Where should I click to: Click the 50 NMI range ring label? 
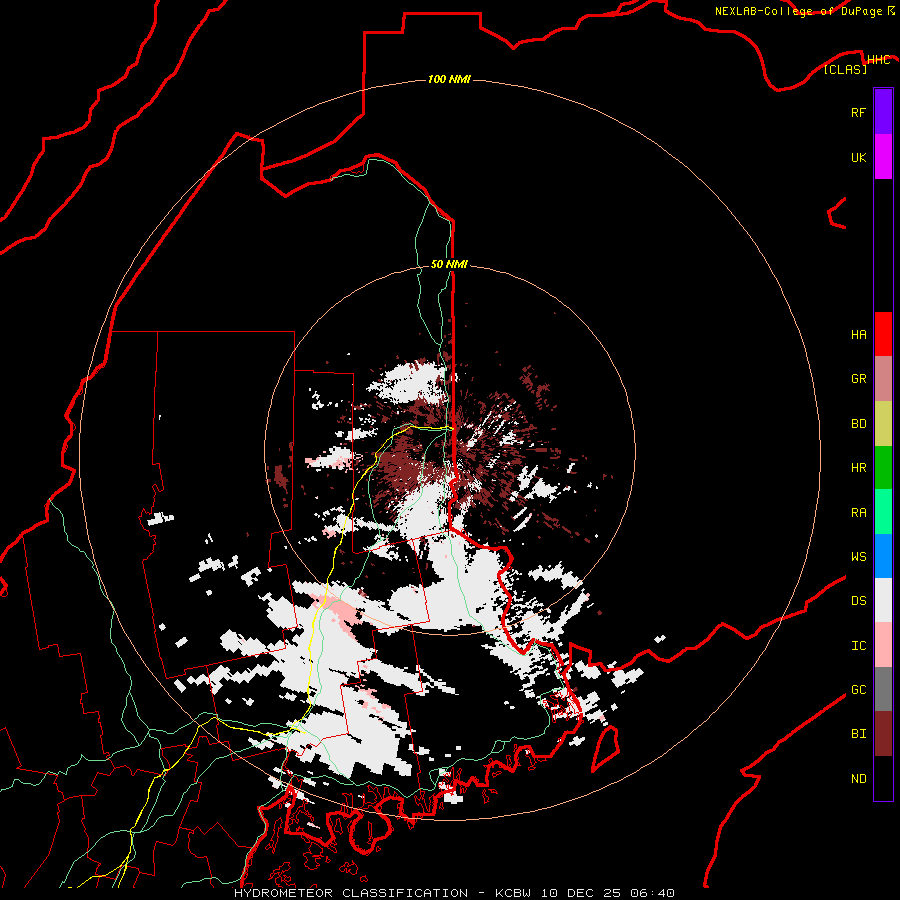[449, 265]
